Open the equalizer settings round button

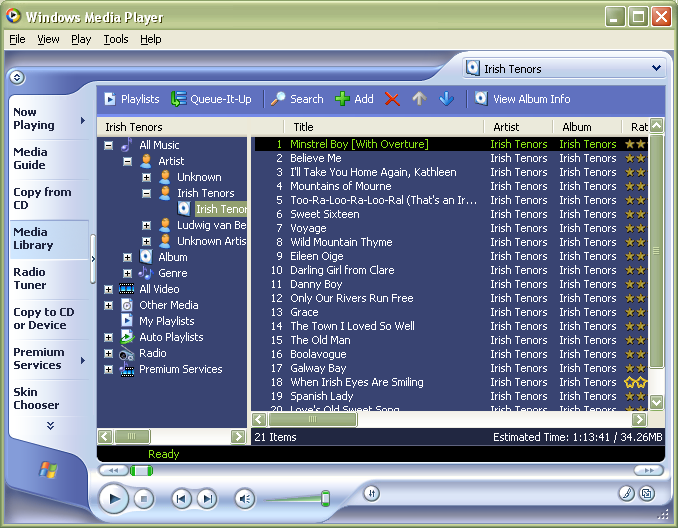point(371,493)
